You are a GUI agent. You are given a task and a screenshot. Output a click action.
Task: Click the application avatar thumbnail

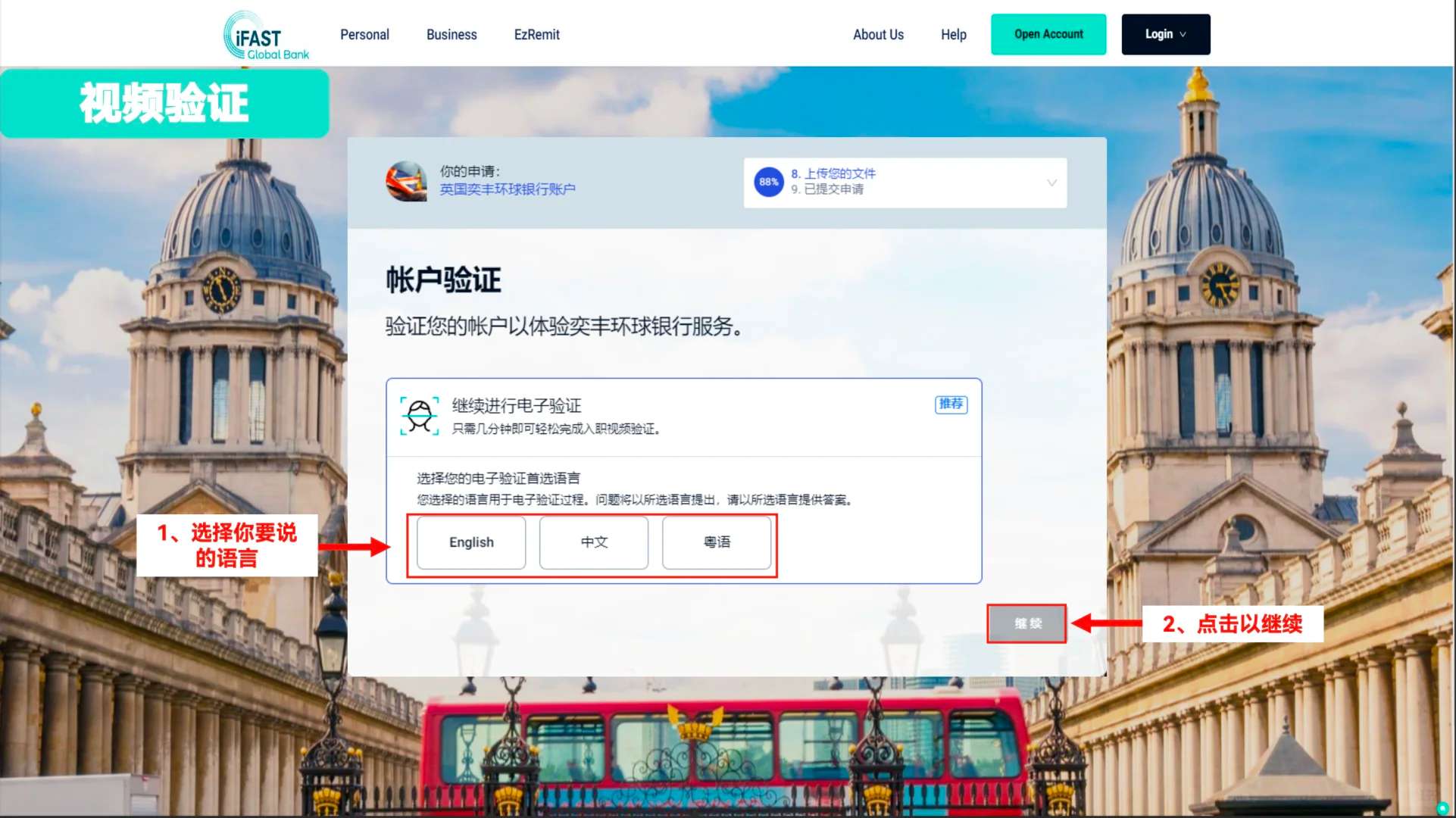click(407, 182)
